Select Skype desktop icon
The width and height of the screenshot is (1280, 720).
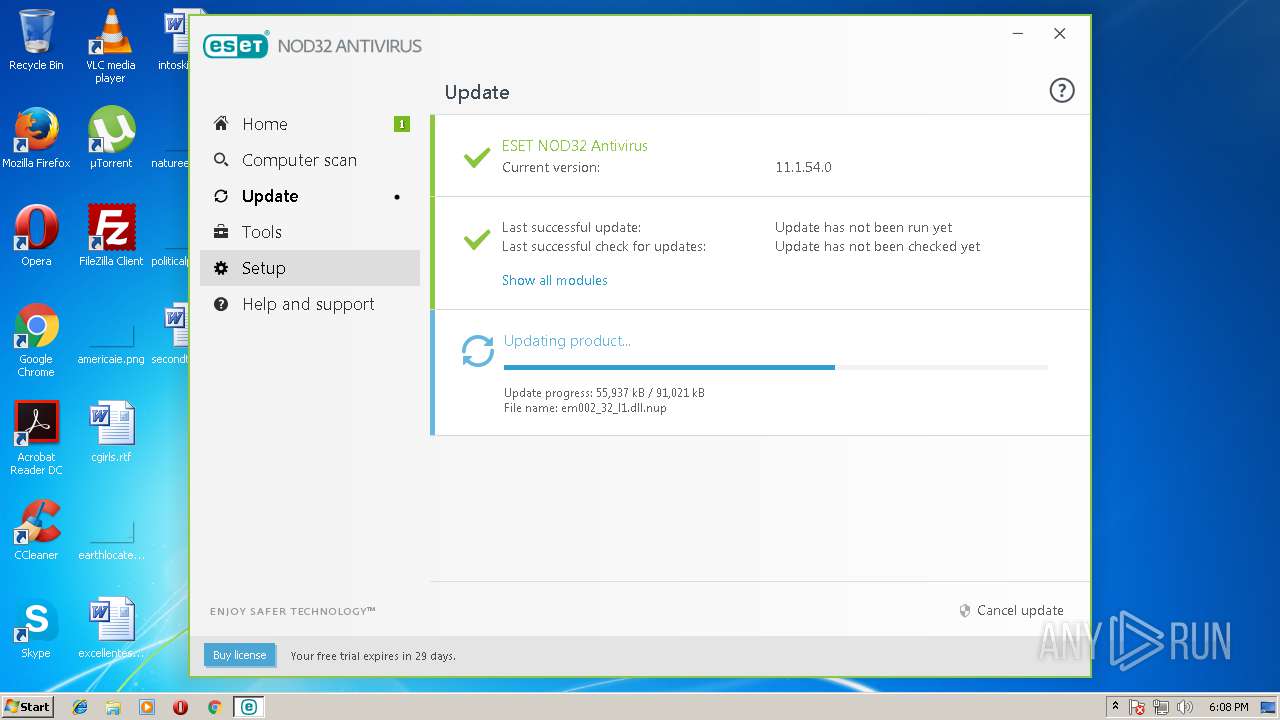point(36,628)
